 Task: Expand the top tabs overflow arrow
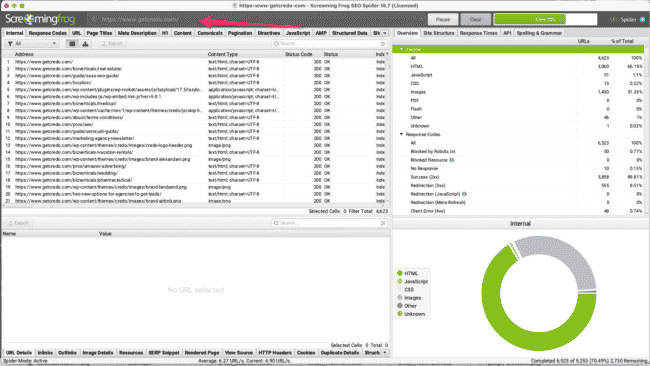tap(385, 33)
